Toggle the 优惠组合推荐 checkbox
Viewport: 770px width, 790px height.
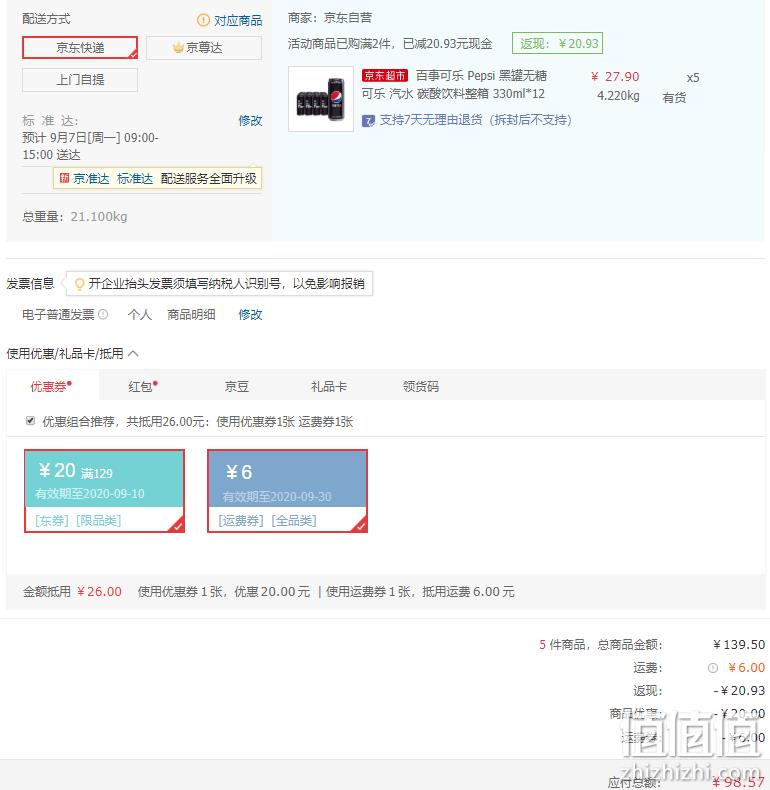(30, 420)
